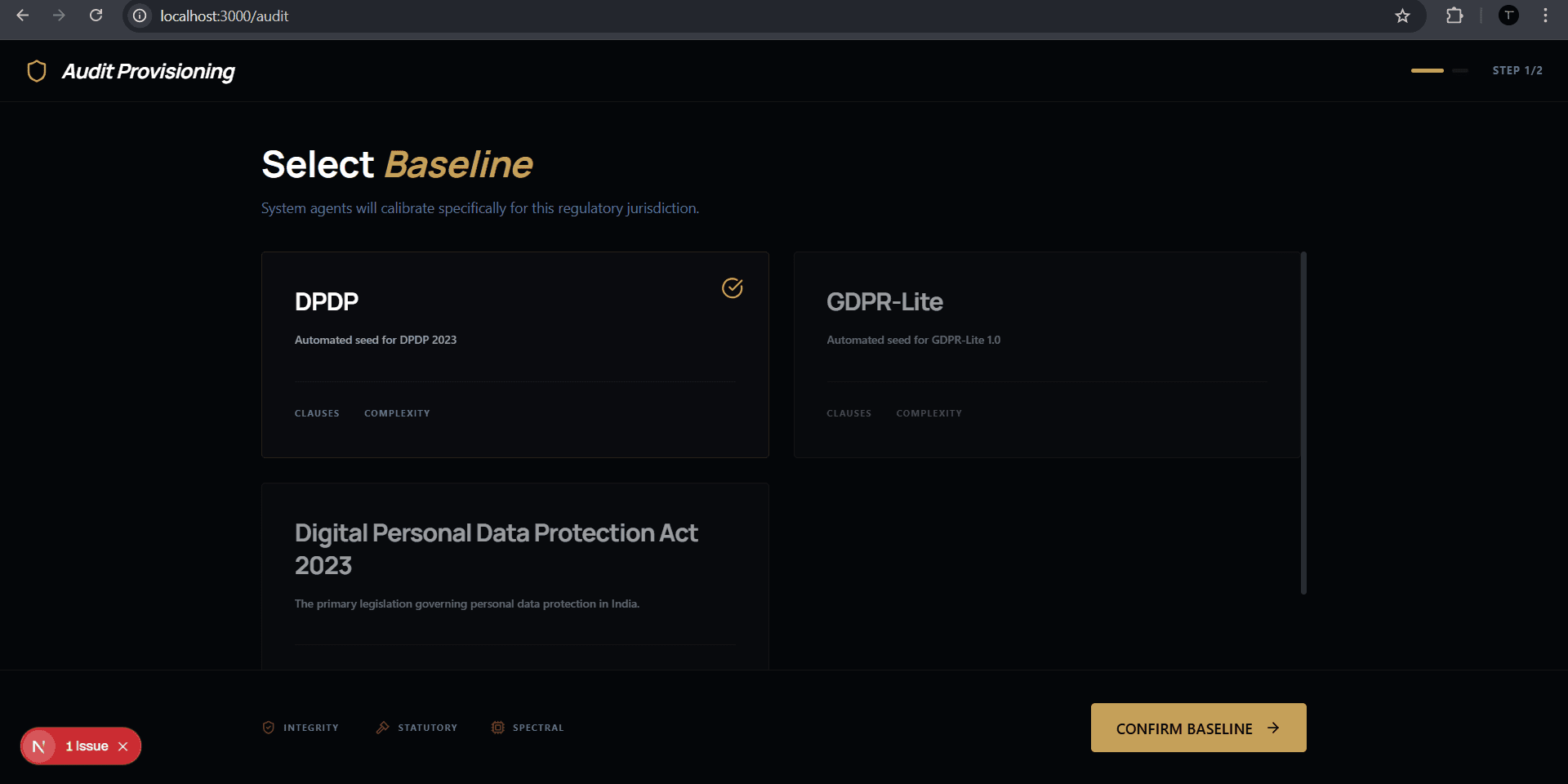Click the shield logo beside Audit Provisioning
The height and width of the screenshot is (784, 1568).
click(x=37, y=71)
